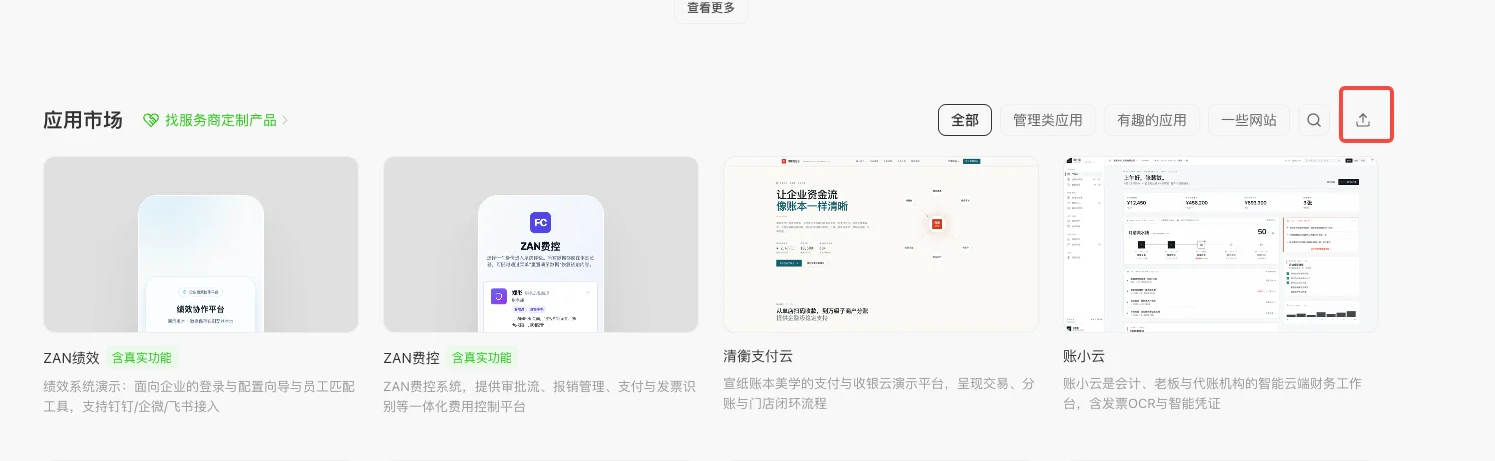Expand chevron next to 找服务商定制产品

coord(285,120)
